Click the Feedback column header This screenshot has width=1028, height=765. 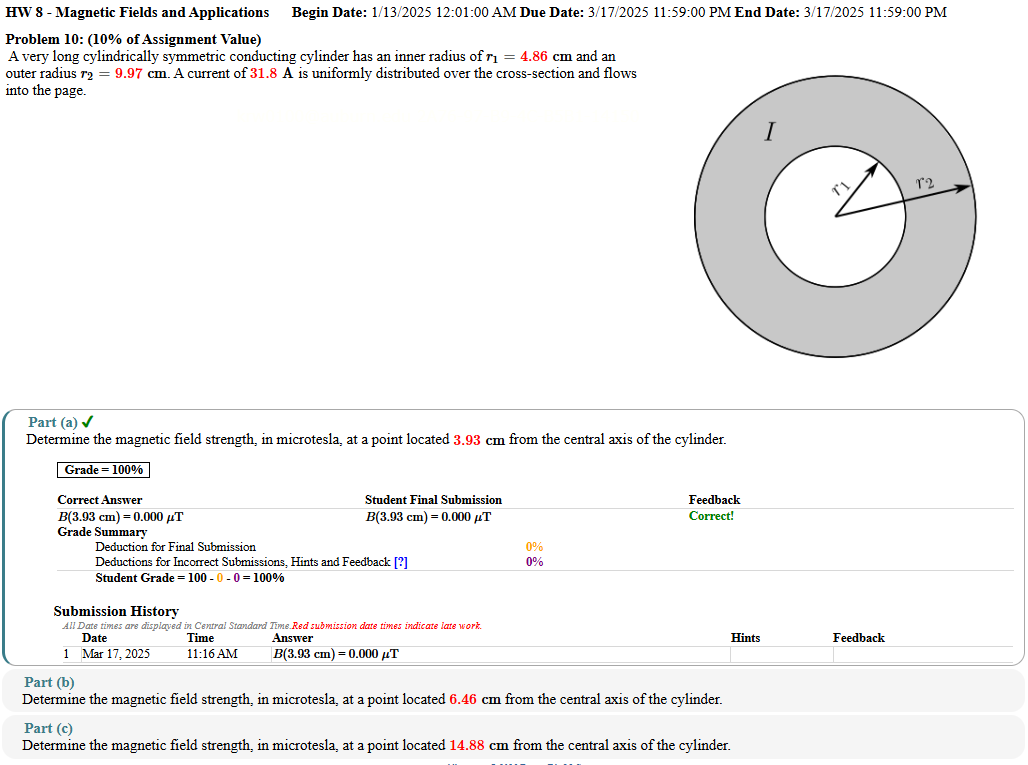click(x=858, y=637)
